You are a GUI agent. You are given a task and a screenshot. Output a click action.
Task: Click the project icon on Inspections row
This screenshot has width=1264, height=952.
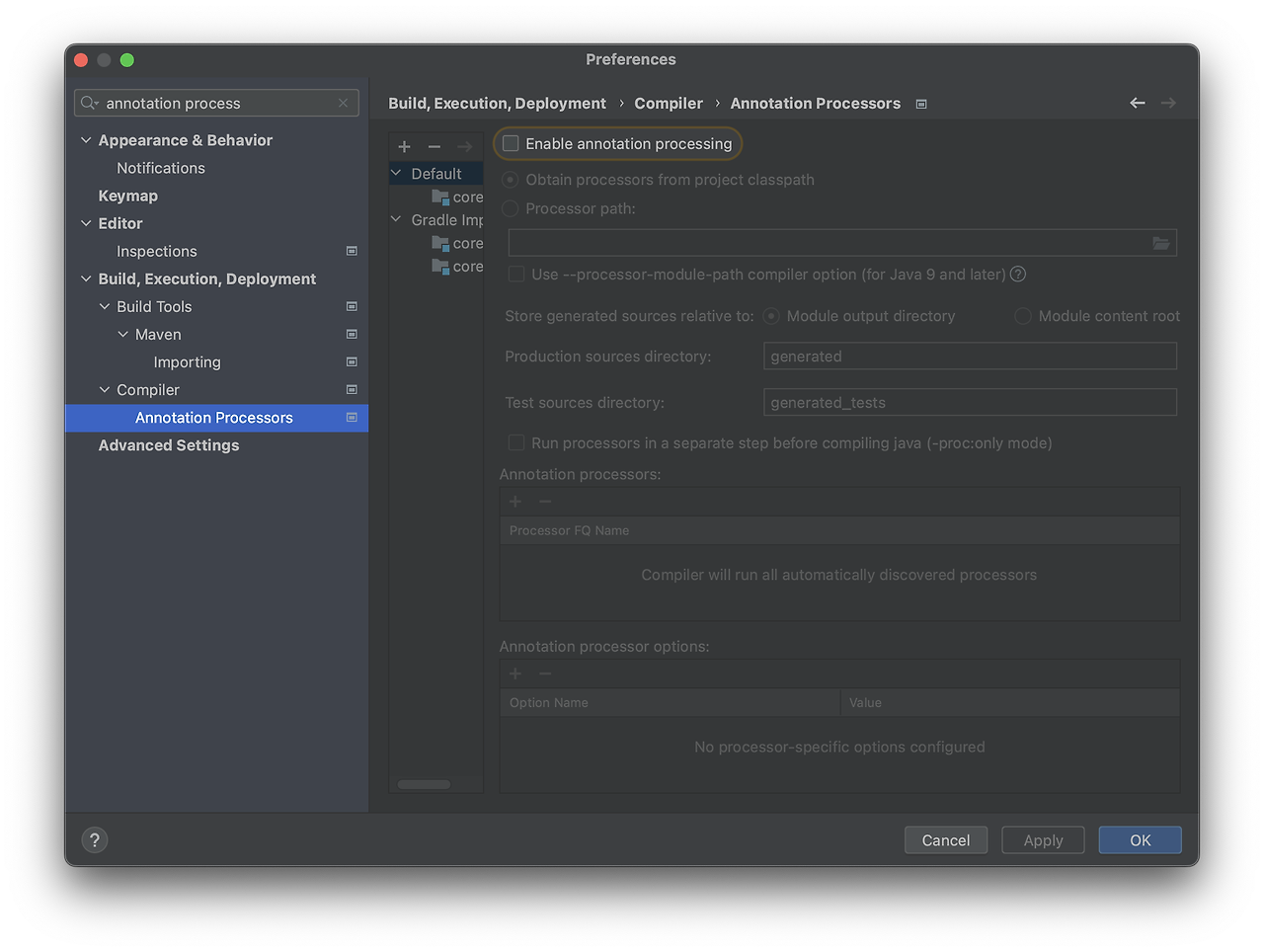(x=352, y=251)
